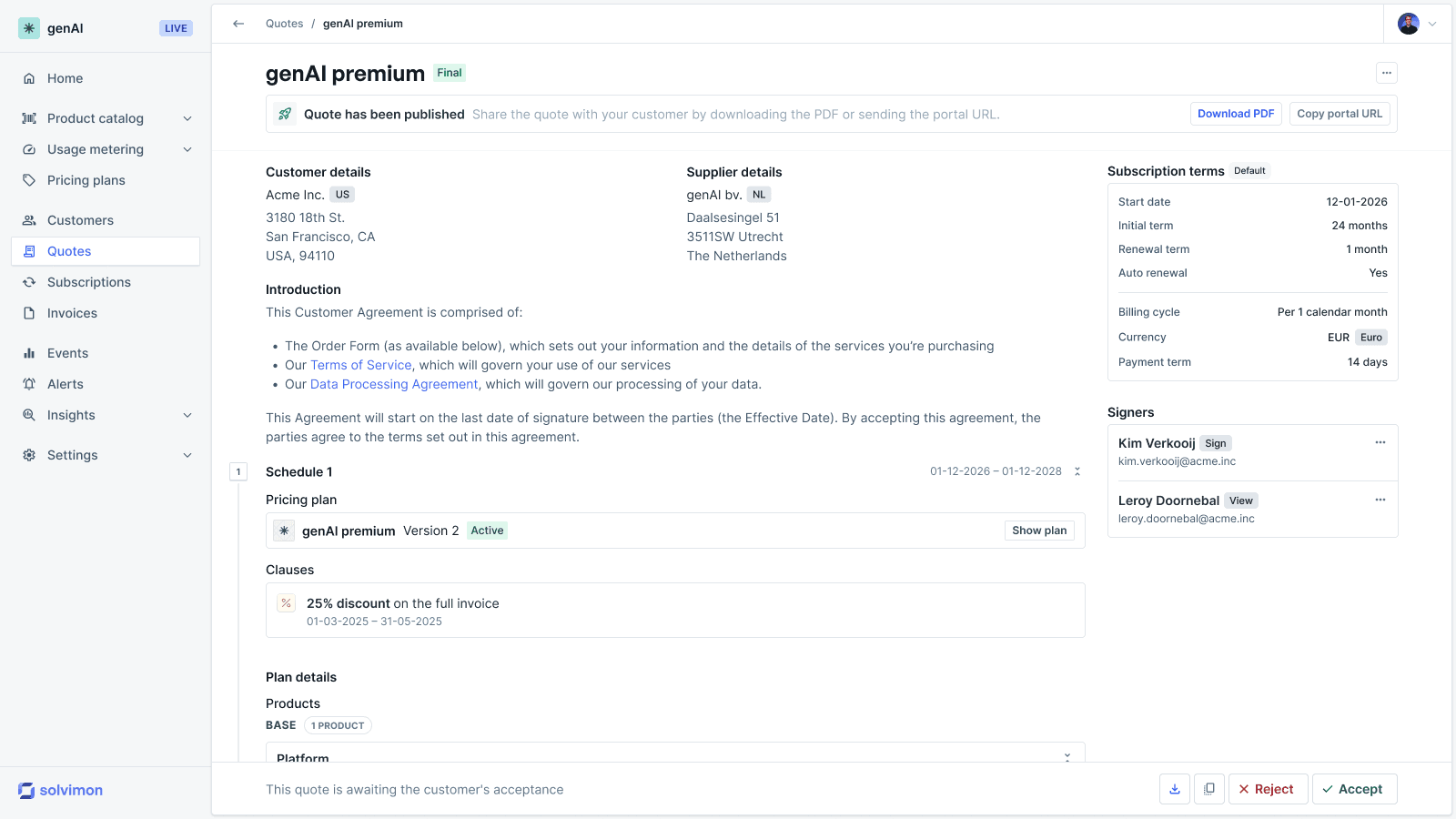Collapse the Schedule 1 section
Viewport: 1456px width, 819px height.
(x=1077, y=471)
